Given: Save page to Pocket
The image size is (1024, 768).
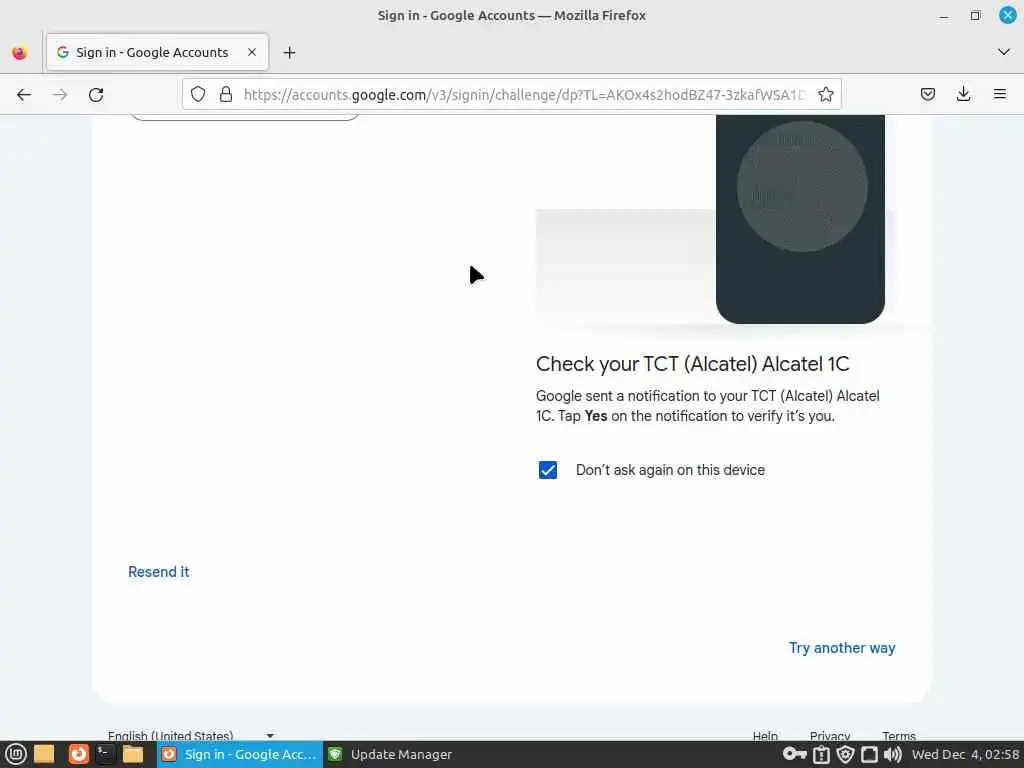Looking at the screenshot, I should tap(927, 95).
